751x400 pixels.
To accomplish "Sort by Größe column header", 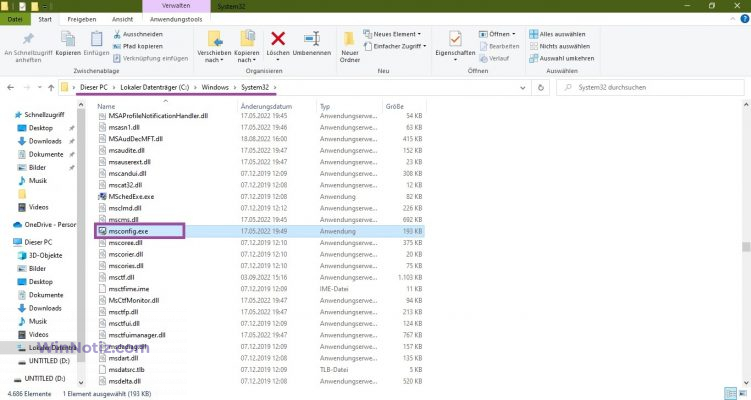I will click(x=395, y=106).
